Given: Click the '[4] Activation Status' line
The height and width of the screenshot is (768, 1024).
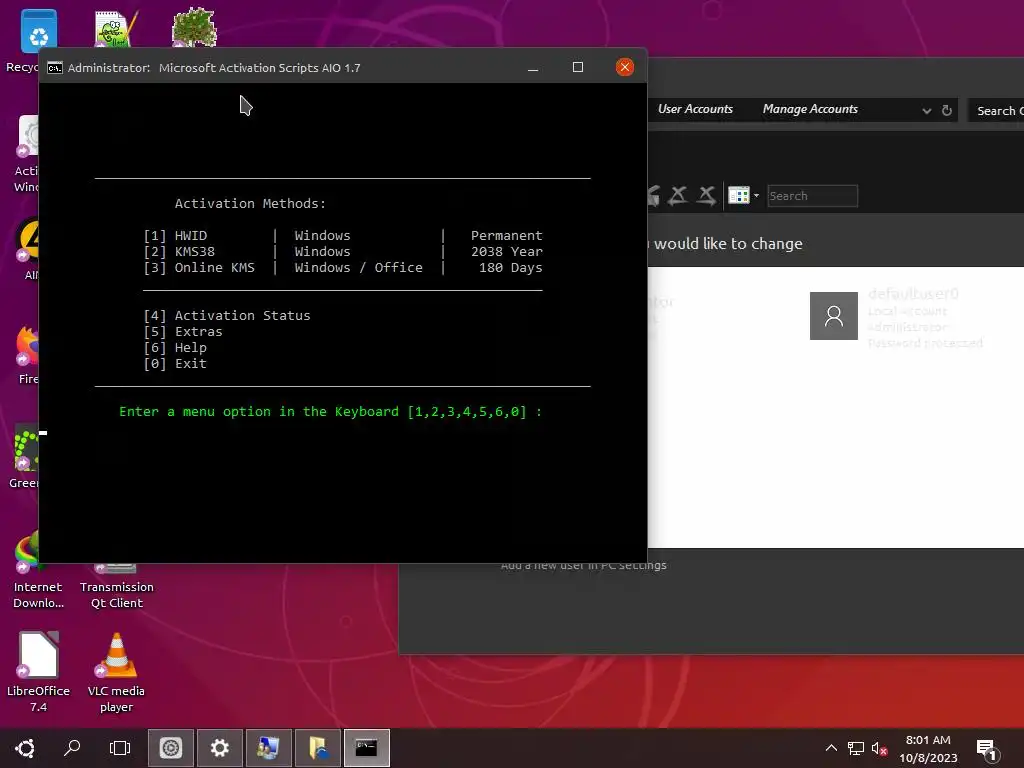Looking at the screenshot, I should click(x=227, y=315).
